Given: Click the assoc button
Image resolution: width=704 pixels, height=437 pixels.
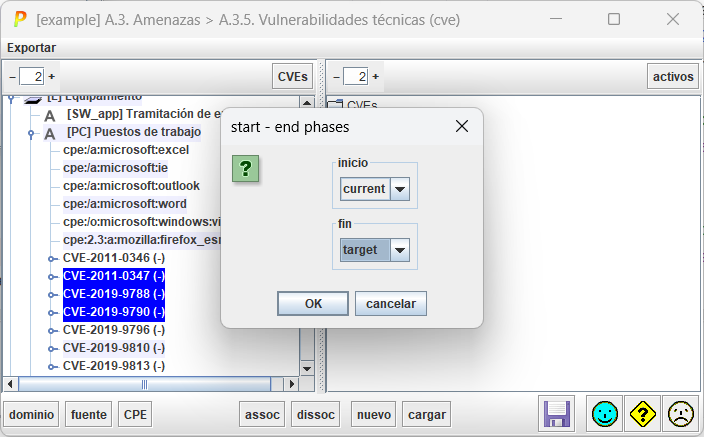Looking at the screenshot, I should [x=262, y=414].
